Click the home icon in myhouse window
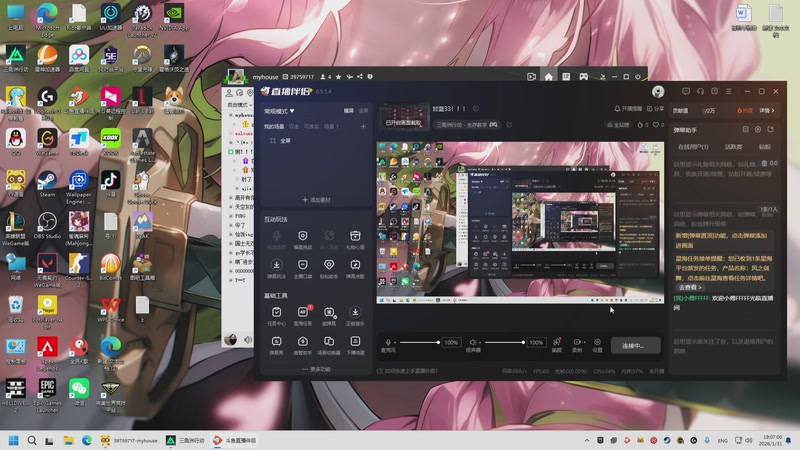This screenshot has width=800, height=450. 548,77
